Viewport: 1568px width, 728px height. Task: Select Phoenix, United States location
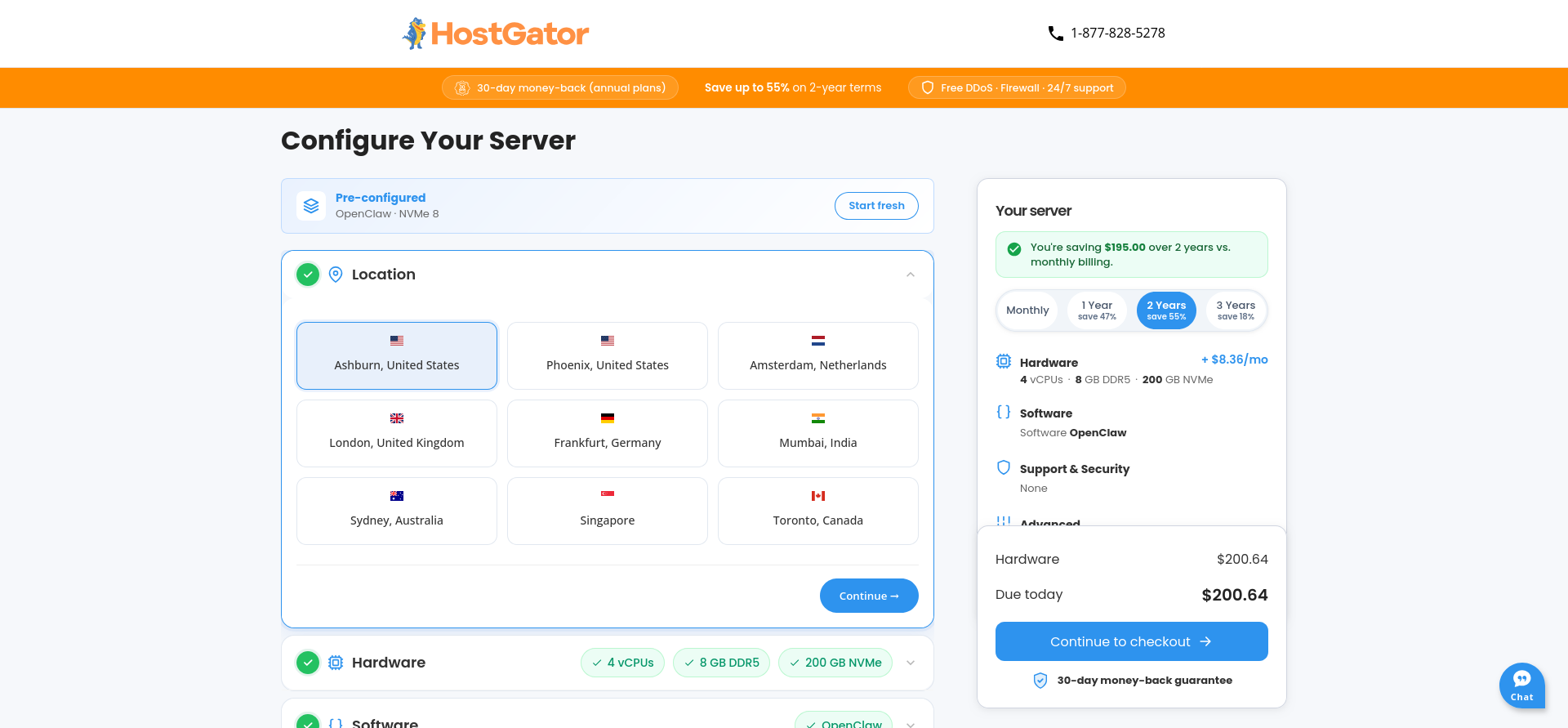[x=608, y=355]
